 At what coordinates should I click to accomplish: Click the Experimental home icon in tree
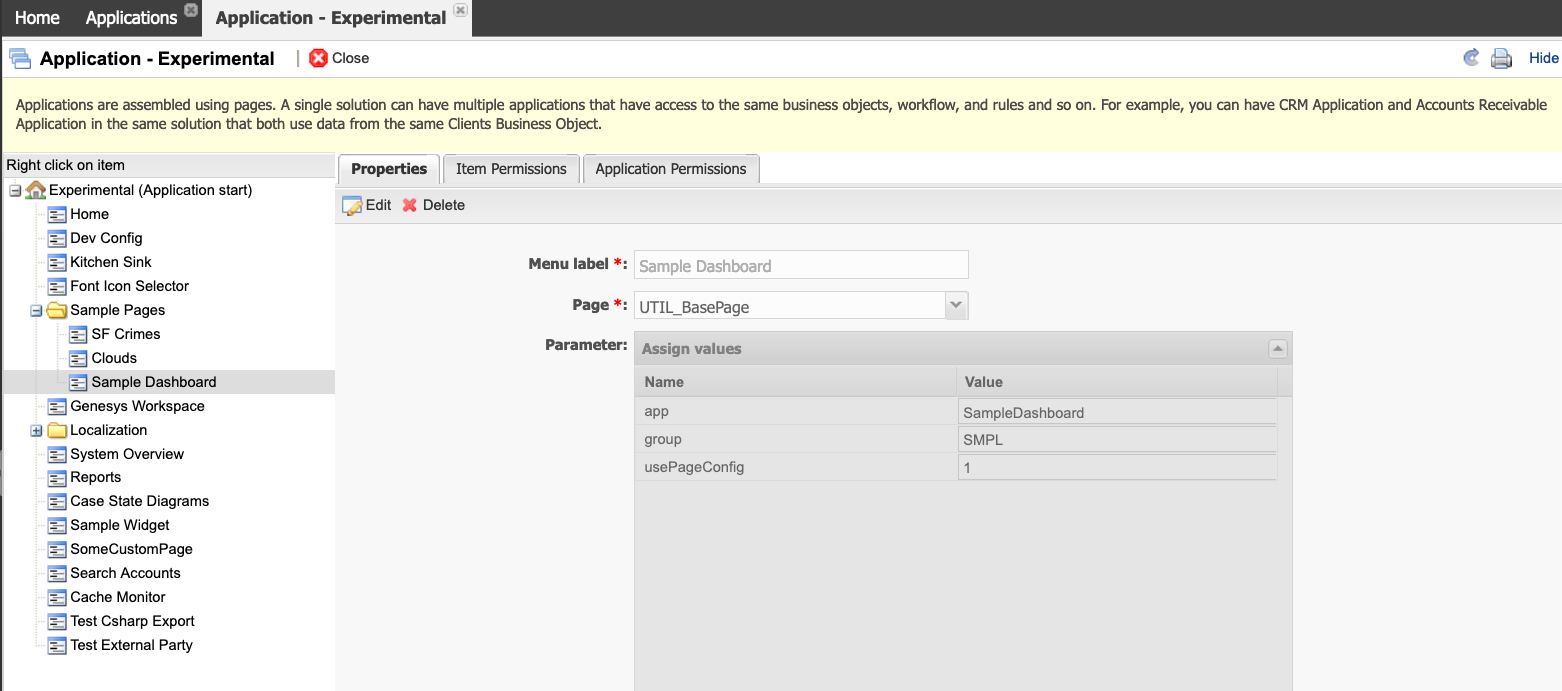click(x=36, y=190)
